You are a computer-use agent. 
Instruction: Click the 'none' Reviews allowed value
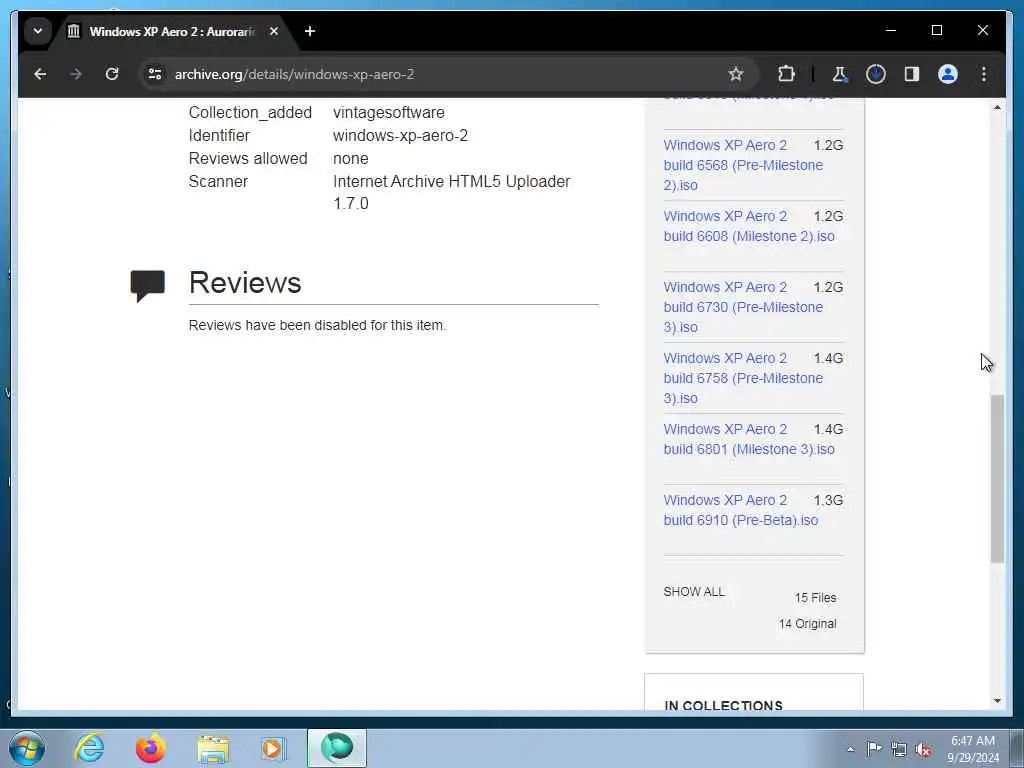coord(351,159)
